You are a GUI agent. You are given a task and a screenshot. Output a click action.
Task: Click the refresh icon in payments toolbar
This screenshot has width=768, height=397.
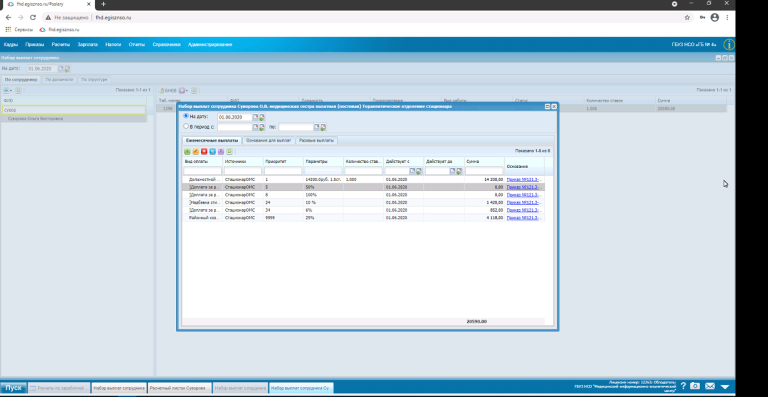click(x=230, y=152)
